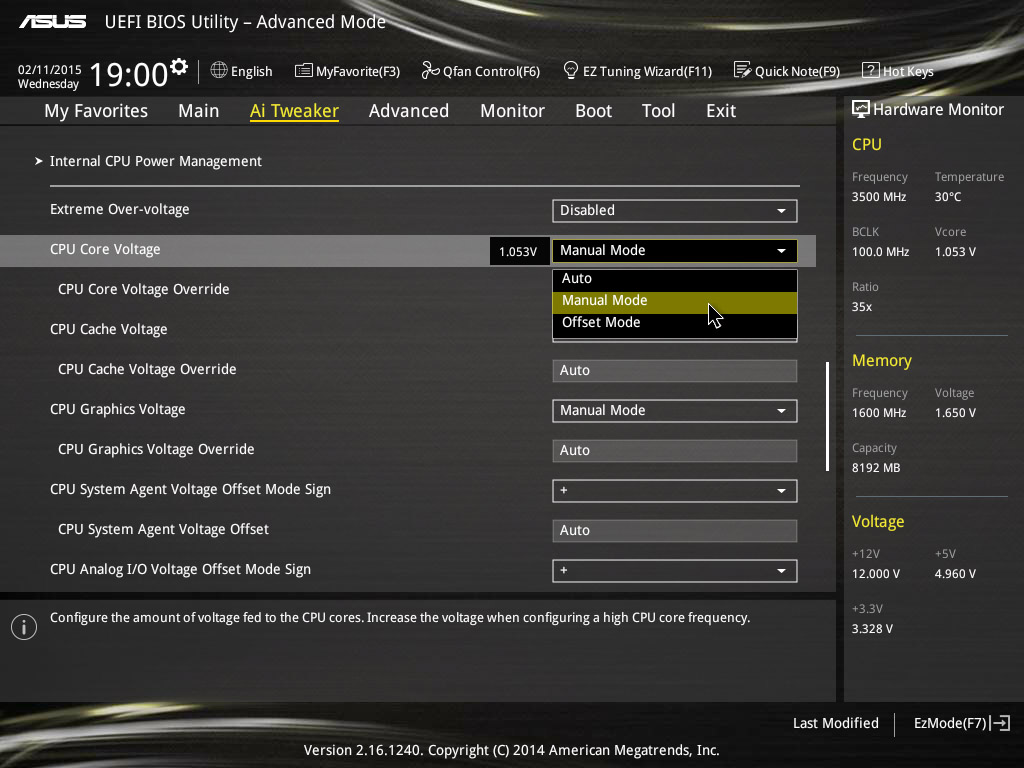Click the CPU System Agent Voltage Offset field
The width and height of the screenshot is (1024, 768).
675,531
